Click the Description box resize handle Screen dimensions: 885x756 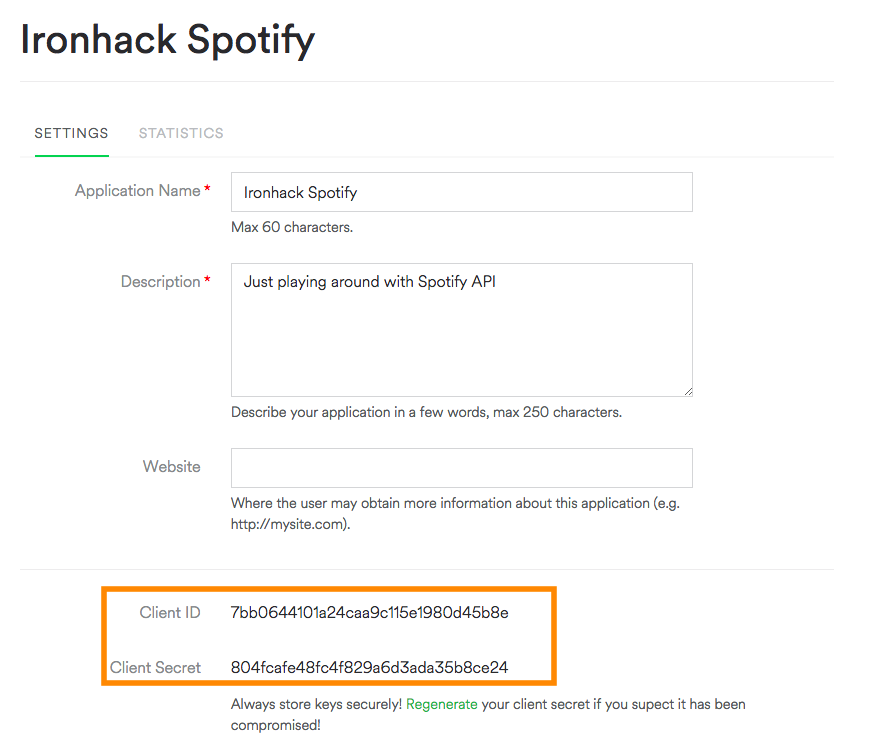click(x=688, y=391)
